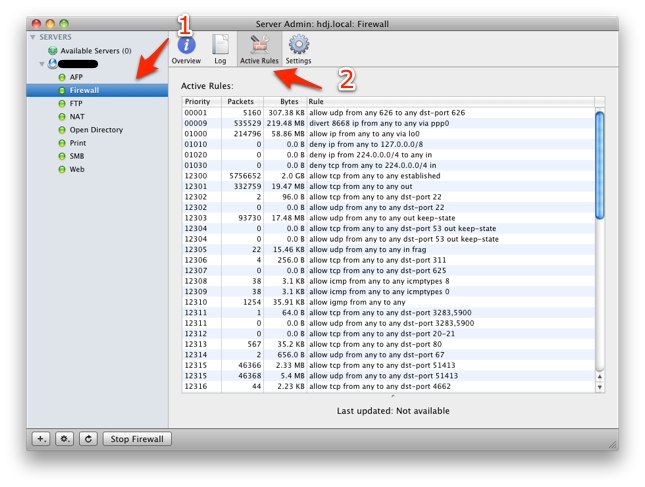This screenshot has height=487, width=645.
Task: Sort by the Priority column header
Action: pyautogui.click(x=202, y=102)
